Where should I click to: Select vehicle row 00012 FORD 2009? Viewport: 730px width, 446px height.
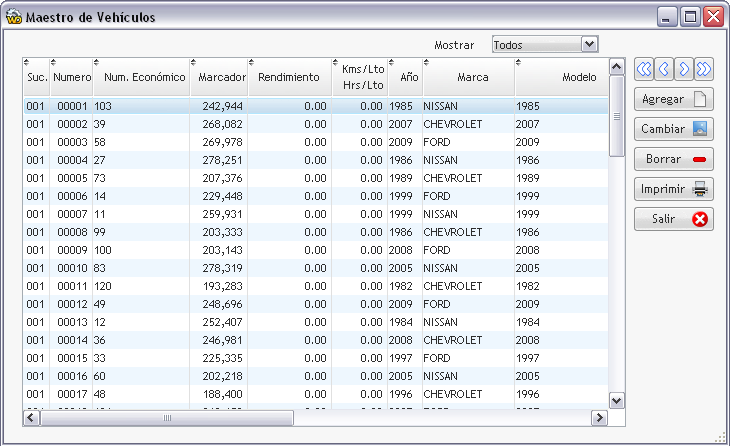pos(316,304)
